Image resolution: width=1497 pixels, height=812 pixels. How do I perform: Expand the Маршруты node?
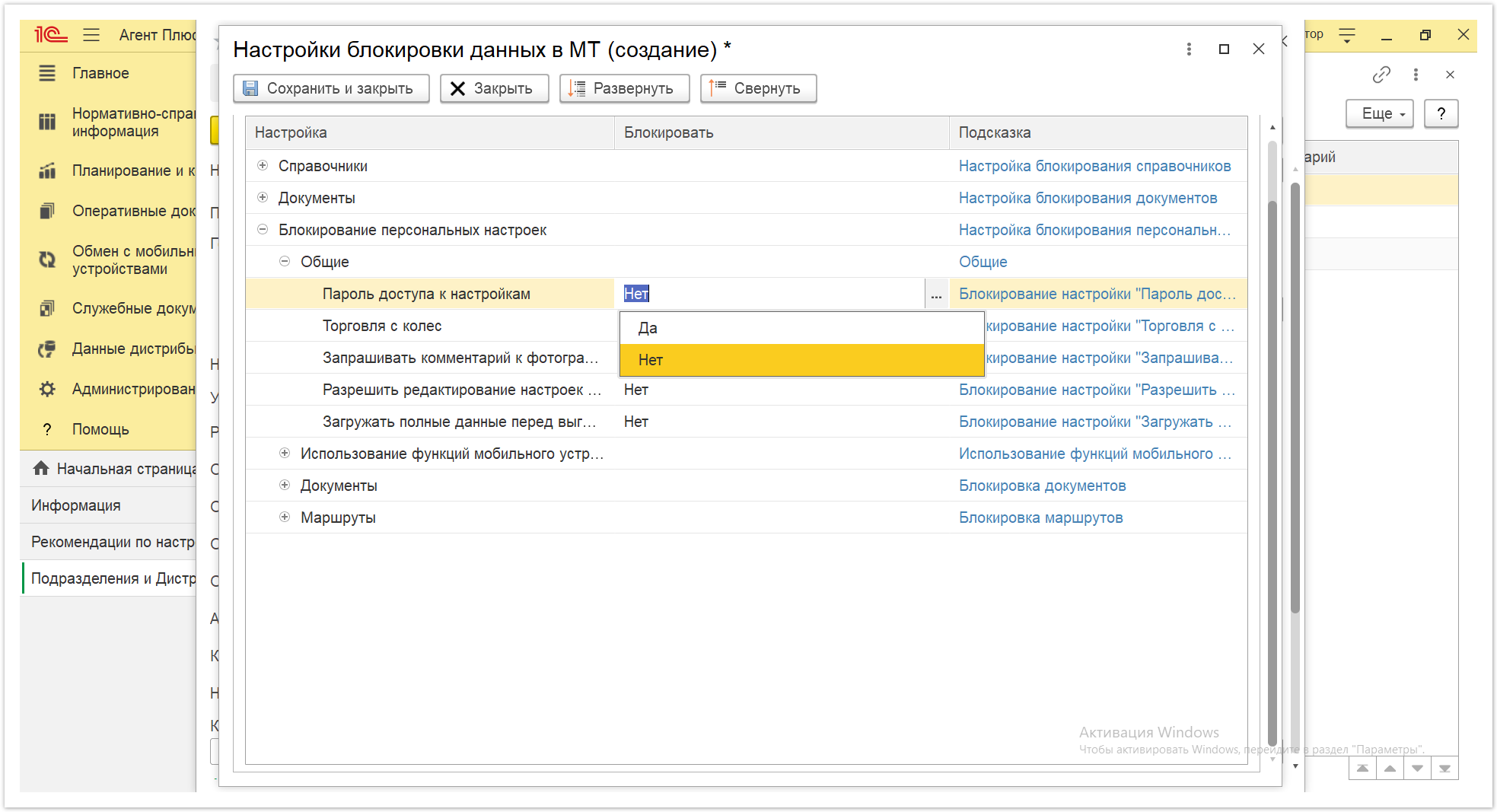click(x=285, y=517)
